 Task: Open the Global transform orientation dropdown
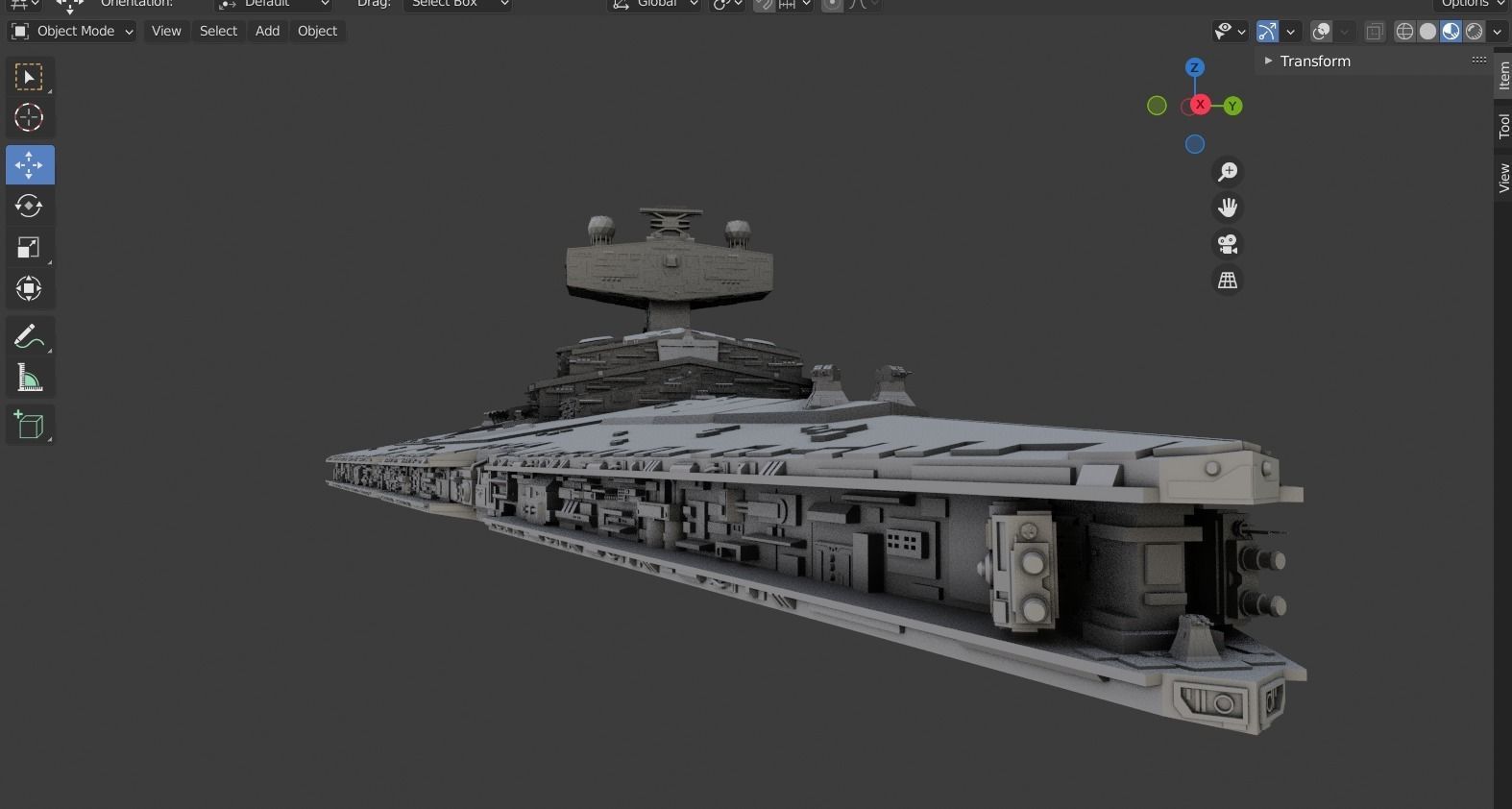click(655, 4)
